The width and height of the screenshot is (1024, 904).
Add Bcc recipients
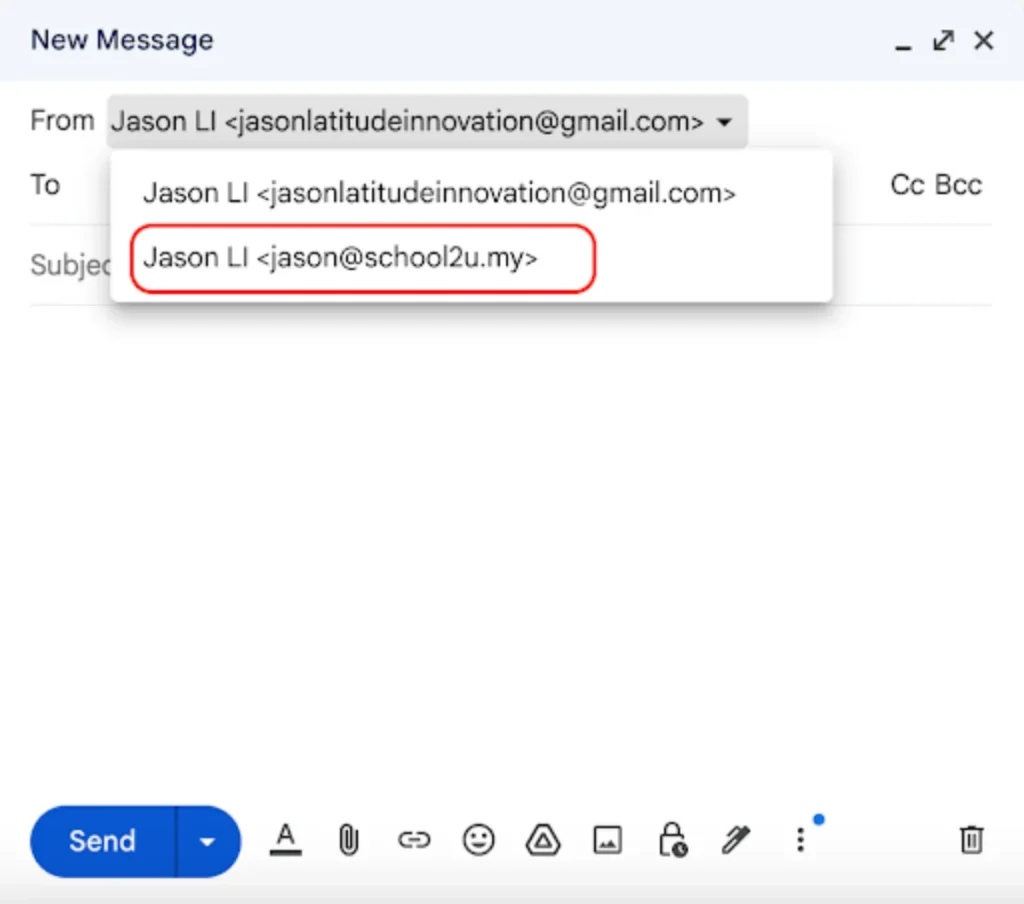[x=958, y=185]
